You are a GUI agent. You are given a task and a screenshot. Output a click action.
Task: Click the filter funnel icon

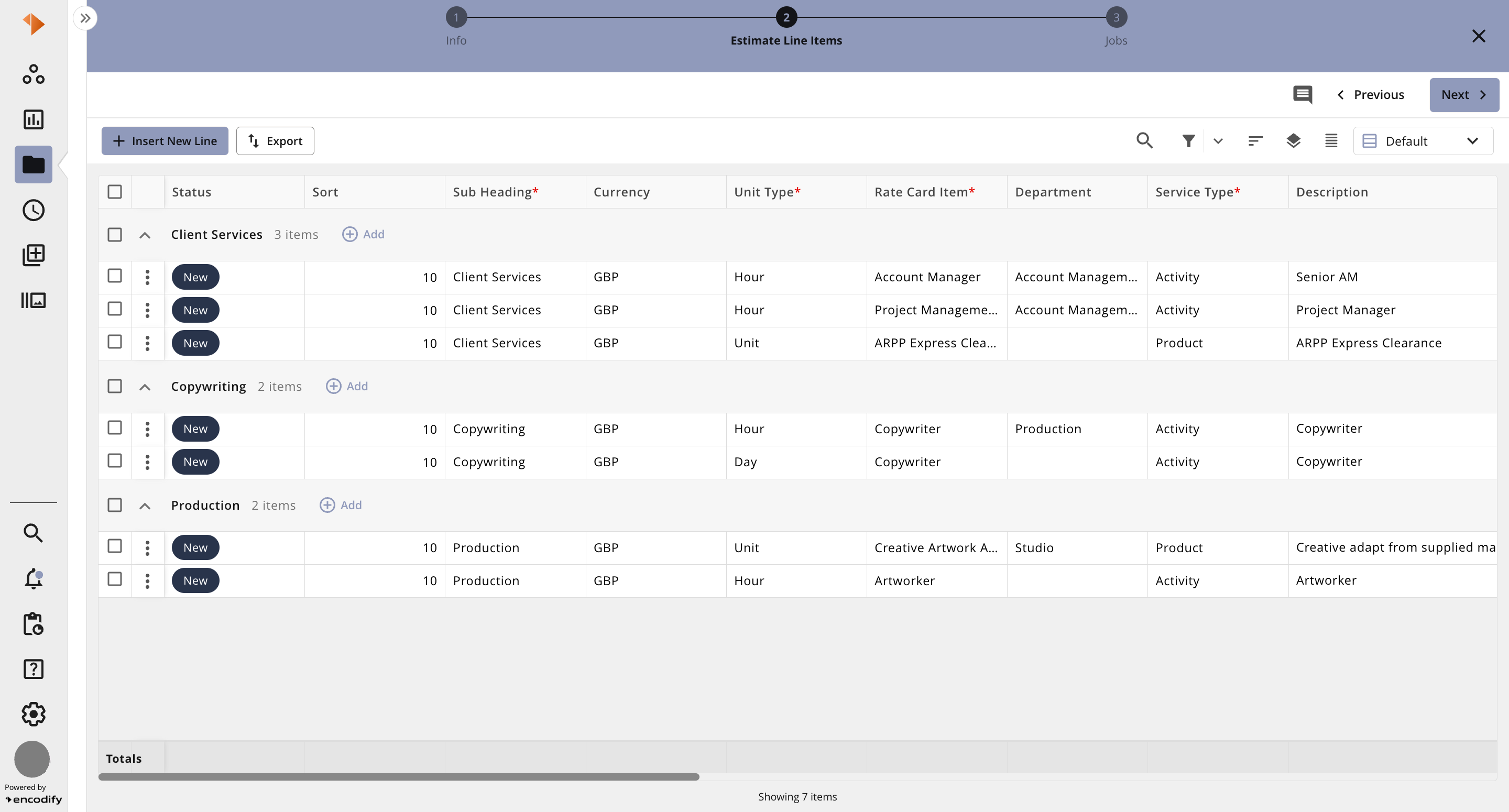tap(1188, 141)
